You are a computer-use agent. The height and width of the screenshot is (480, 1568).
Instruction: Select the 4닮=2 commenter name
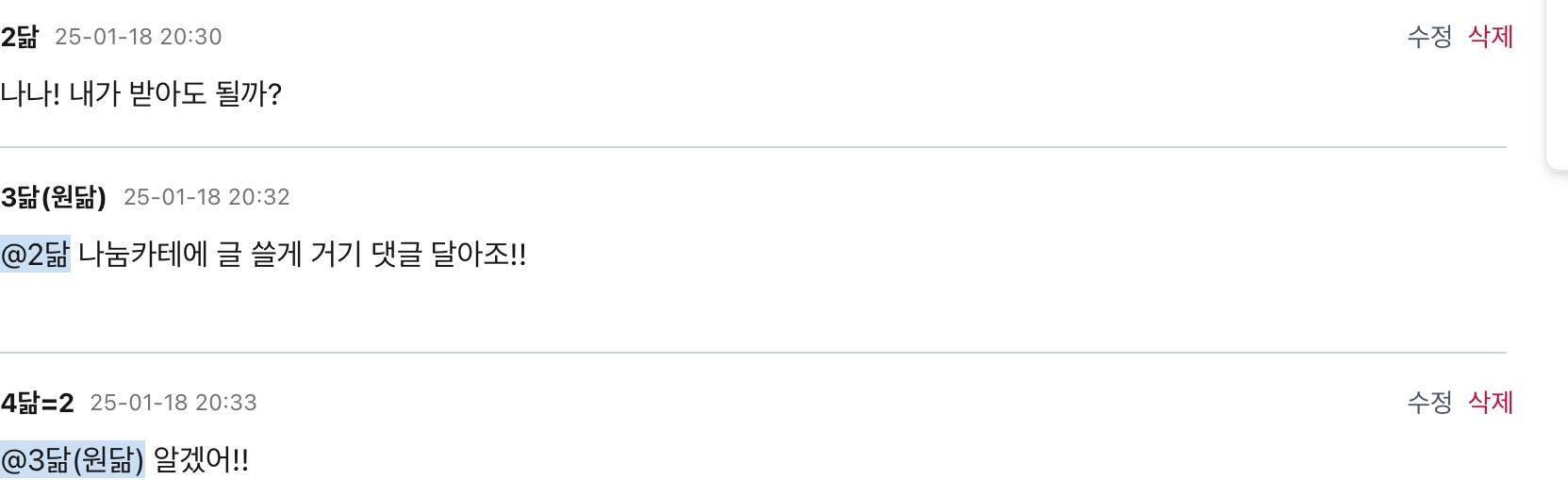(38, 403)
